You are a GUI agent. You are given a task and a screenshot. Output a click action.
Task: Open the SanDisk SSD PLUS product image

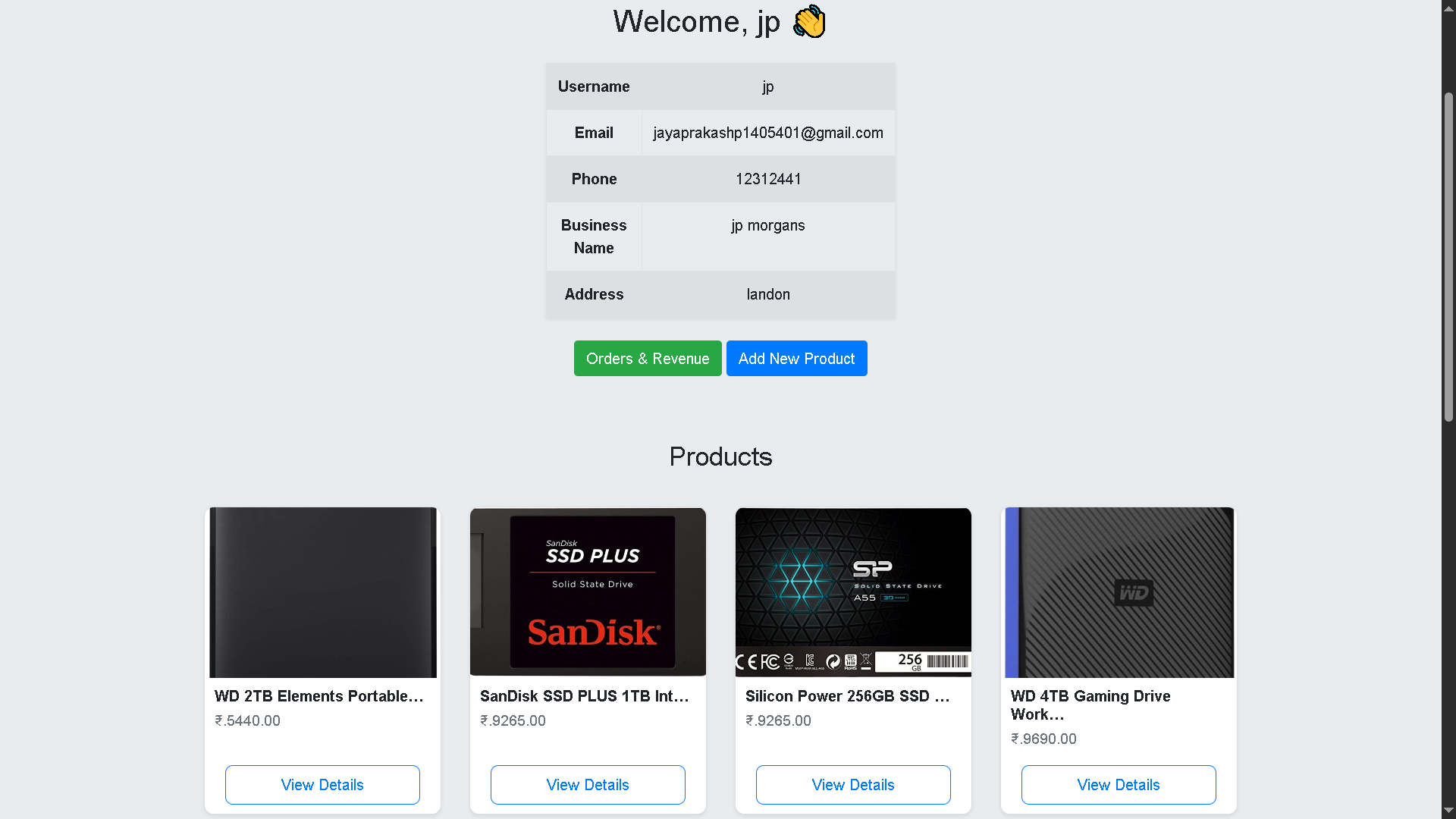pyautogui.click(x=588, y=591)
